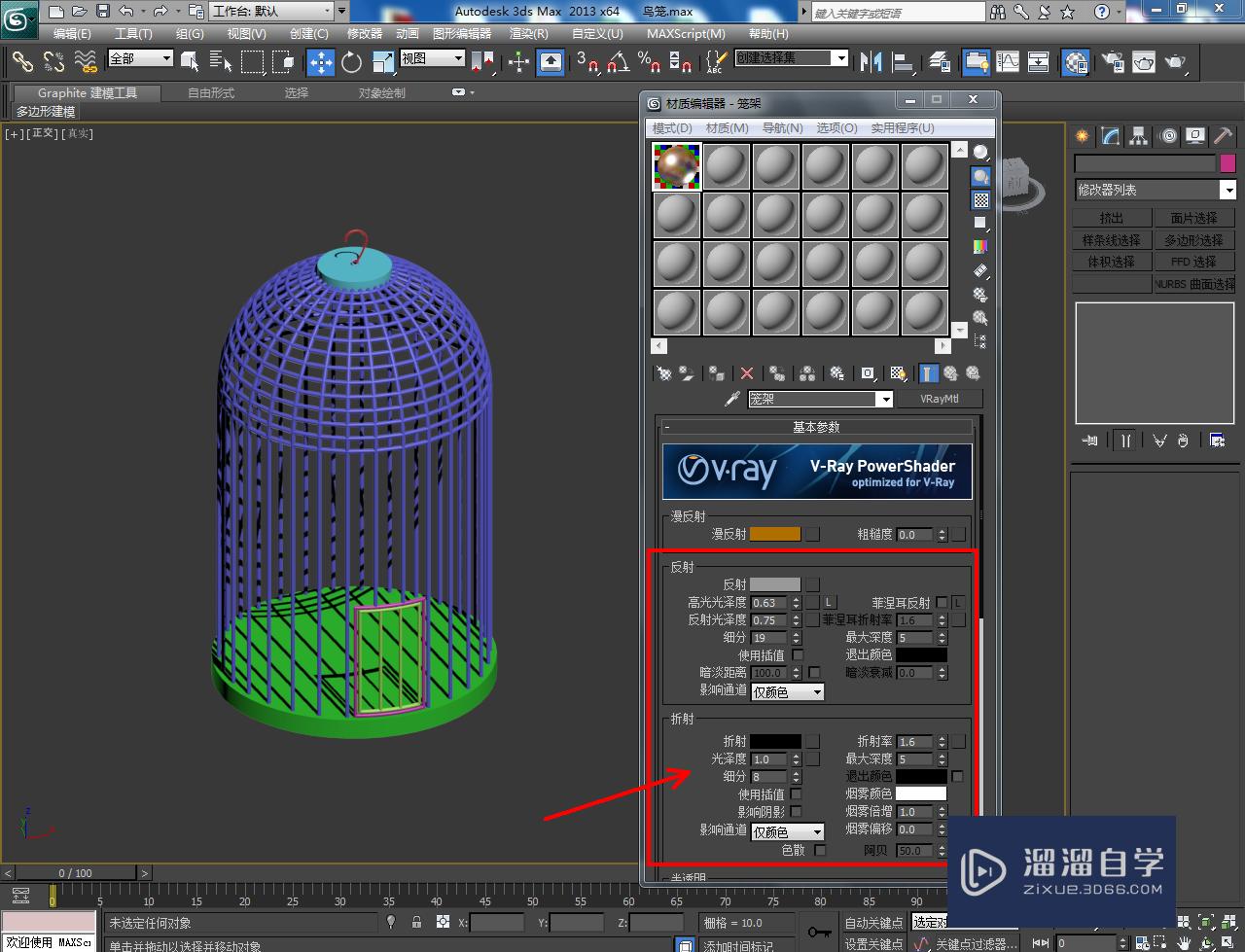Toggle 使用插值 checkbox in 折射 section
Image resolution: width=1245 pixels, height=952 pixels.
(x=796, y=793)
